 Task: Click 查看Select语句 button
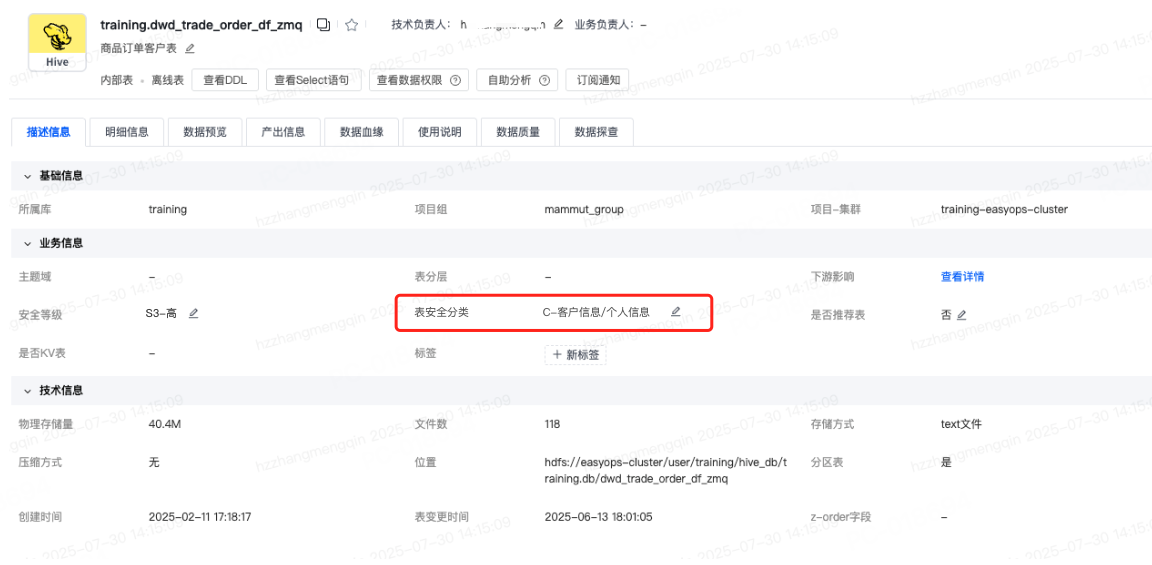[312, 80]
